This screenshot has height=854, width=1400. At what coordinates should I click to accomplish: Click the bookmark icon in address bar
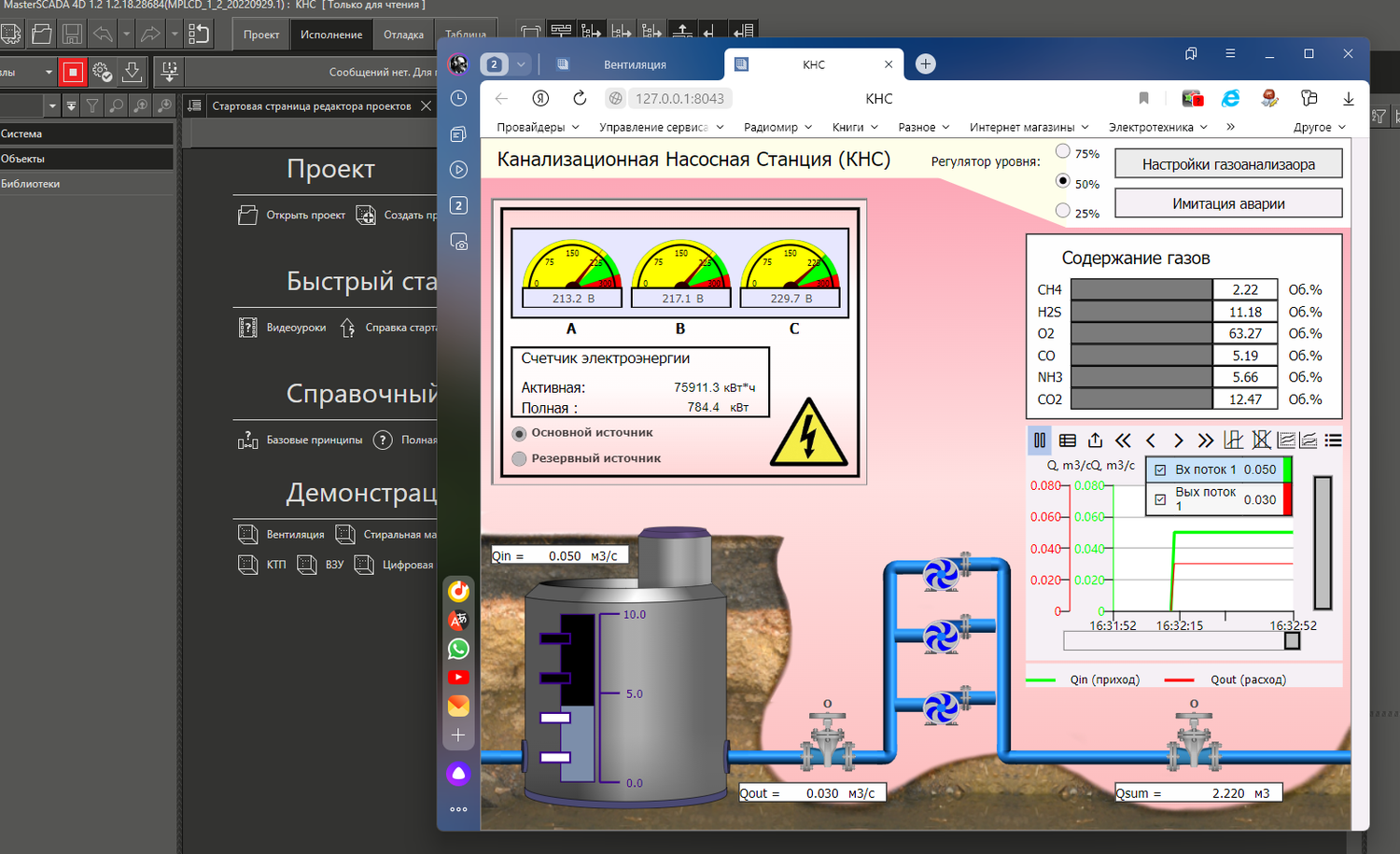(1143, 98)
